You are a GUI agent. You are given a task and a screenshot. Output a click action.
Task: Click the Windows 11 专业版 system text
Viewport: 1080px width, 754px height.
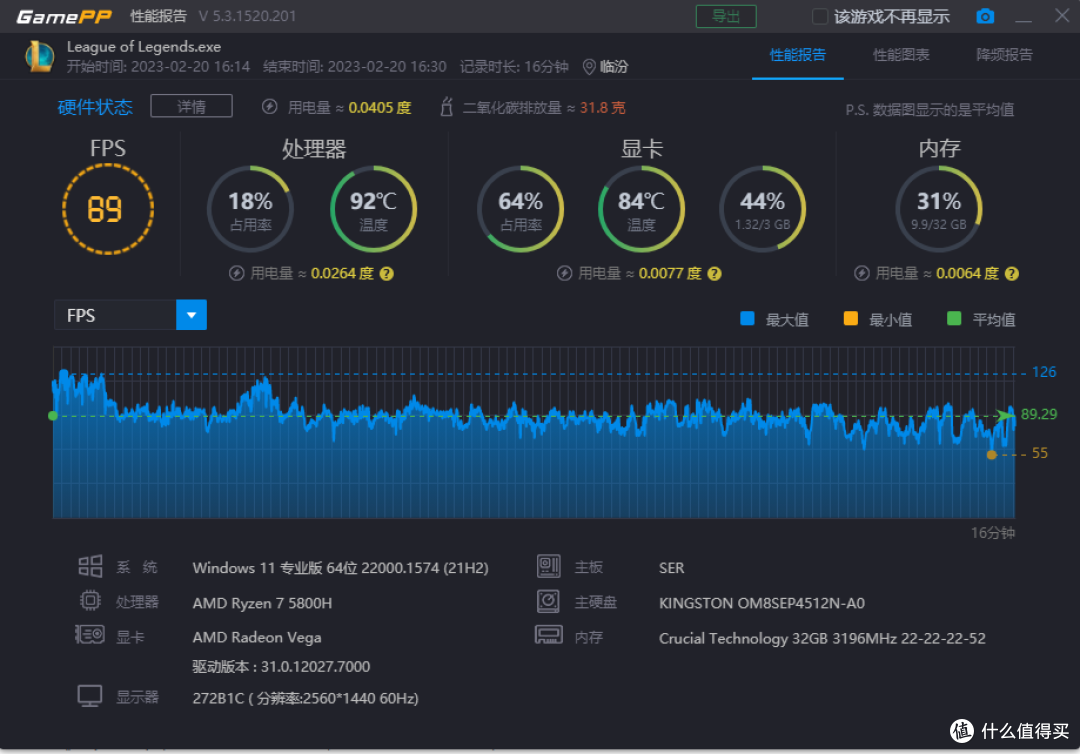pyautogui.click(x=340, y=568)
